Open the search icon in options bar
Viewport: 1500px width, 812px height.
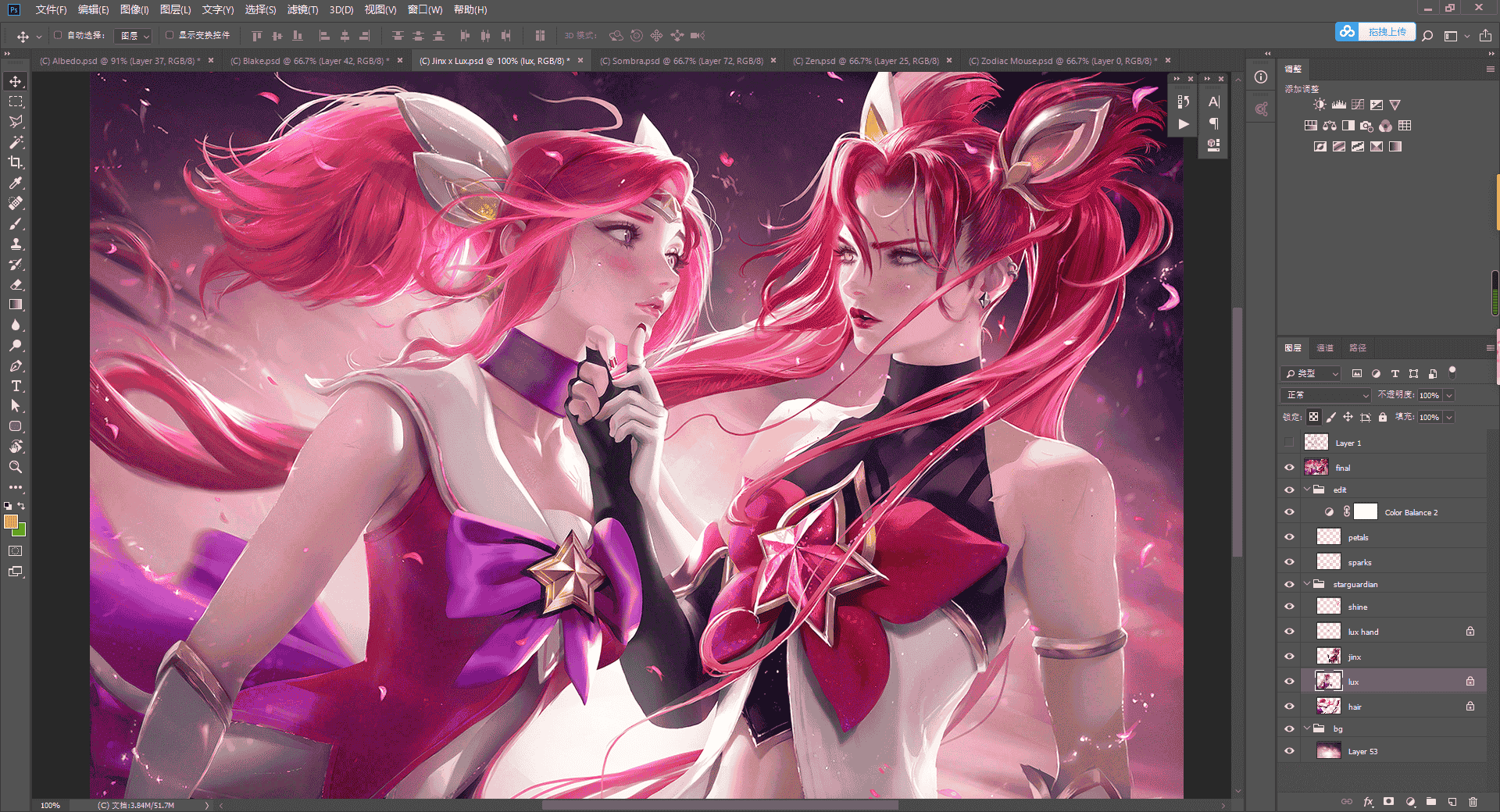(x=1427, y=36)
